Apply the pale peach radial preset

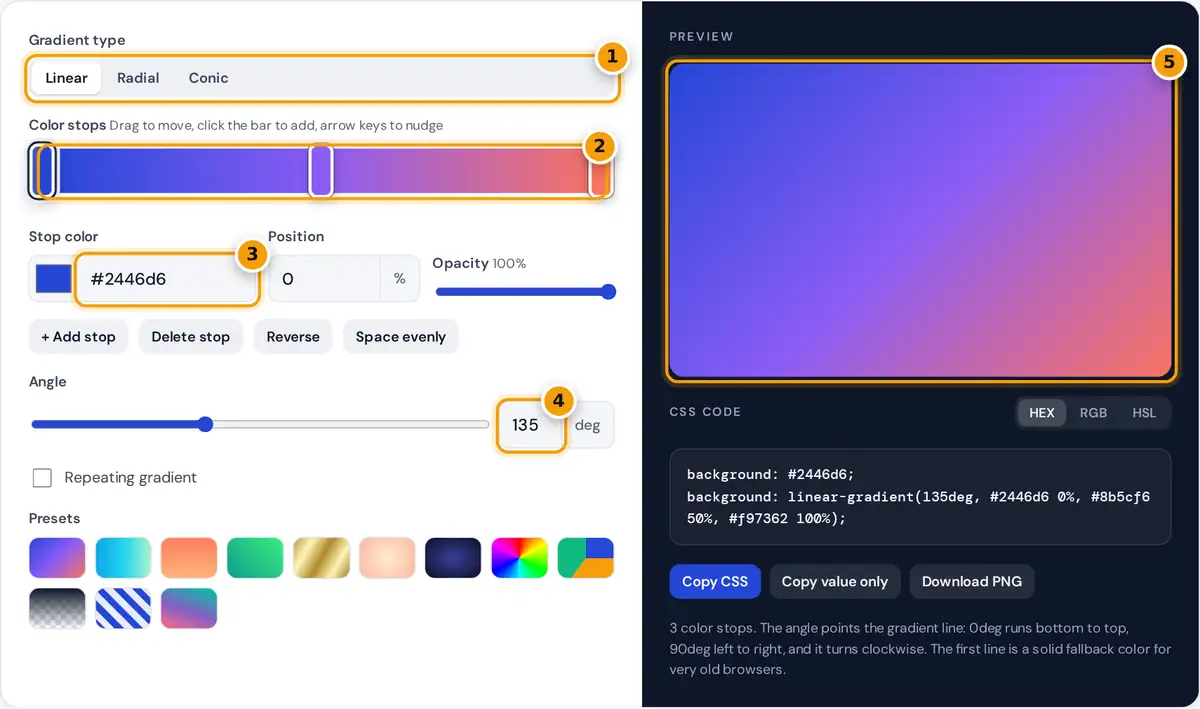point(387,558)
